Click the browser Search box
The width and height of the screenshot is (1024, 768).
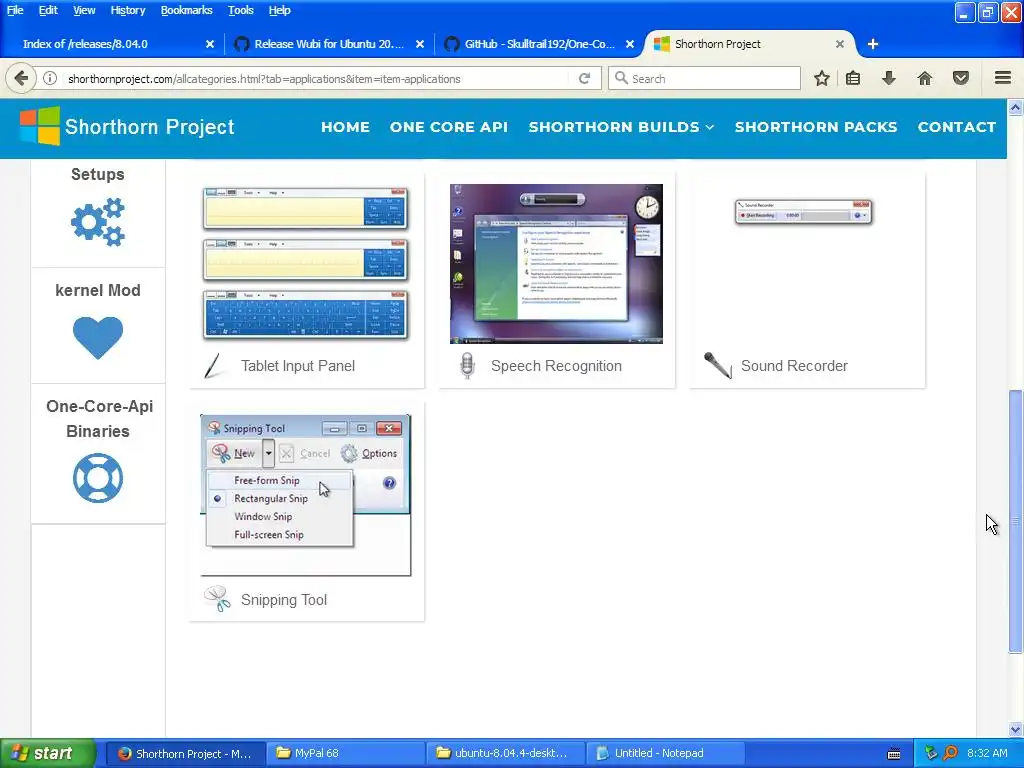[x=704, y=78]
